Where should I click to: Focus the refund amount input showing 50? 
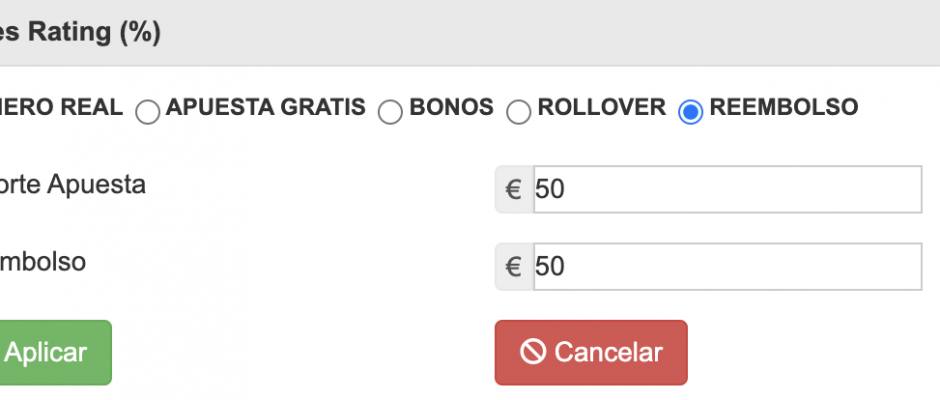728,267
